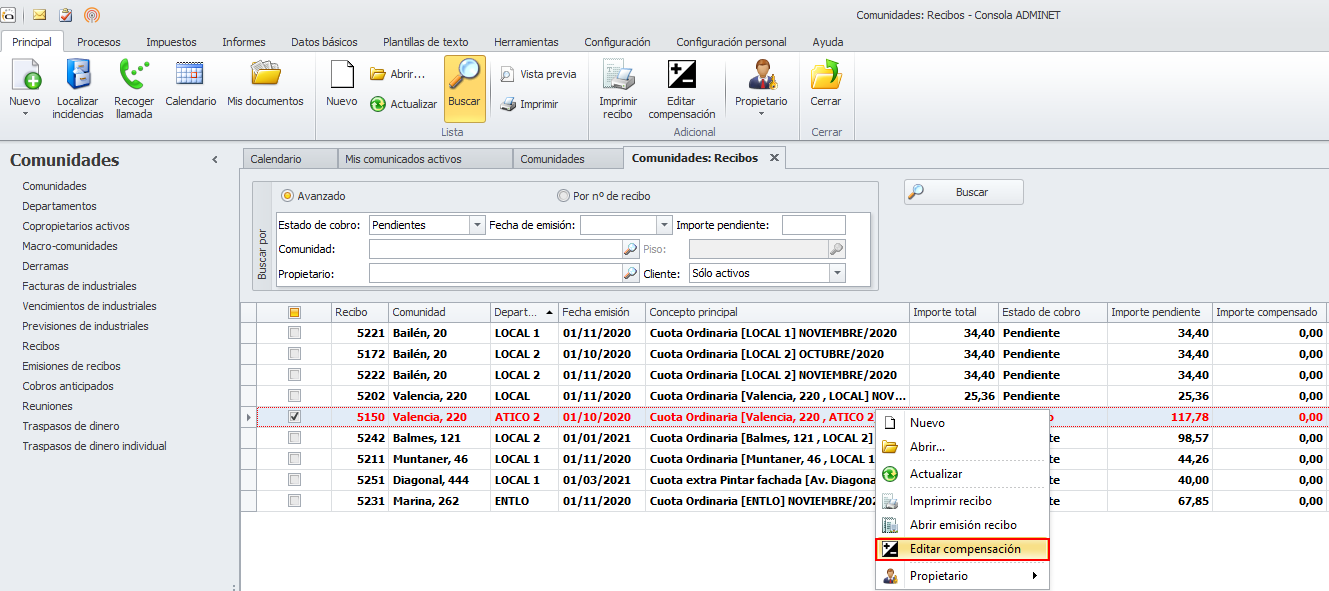Select the Por nº de recibo radio button
The height and width of the screenshot is (591, 1329).
pyautogui.click(x=563, y=196)
